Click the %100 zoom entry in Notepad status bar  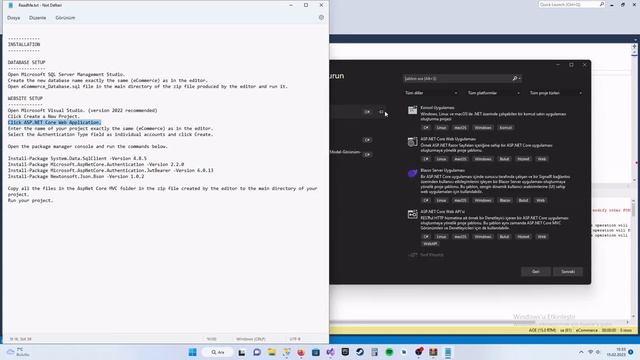[211, 339]
